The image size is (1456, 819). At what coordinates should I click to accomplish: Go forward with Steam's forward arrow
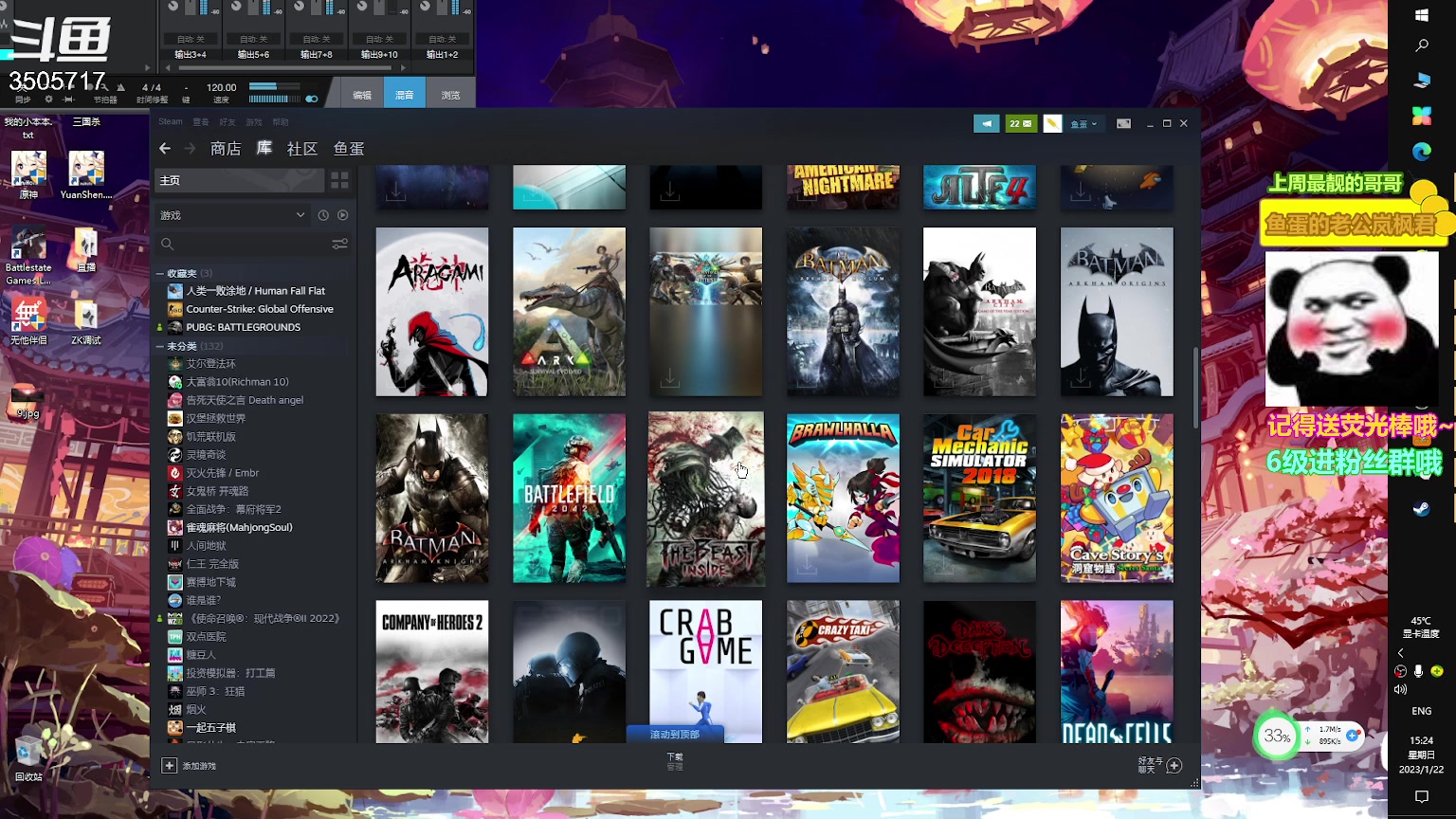(190, 148)
